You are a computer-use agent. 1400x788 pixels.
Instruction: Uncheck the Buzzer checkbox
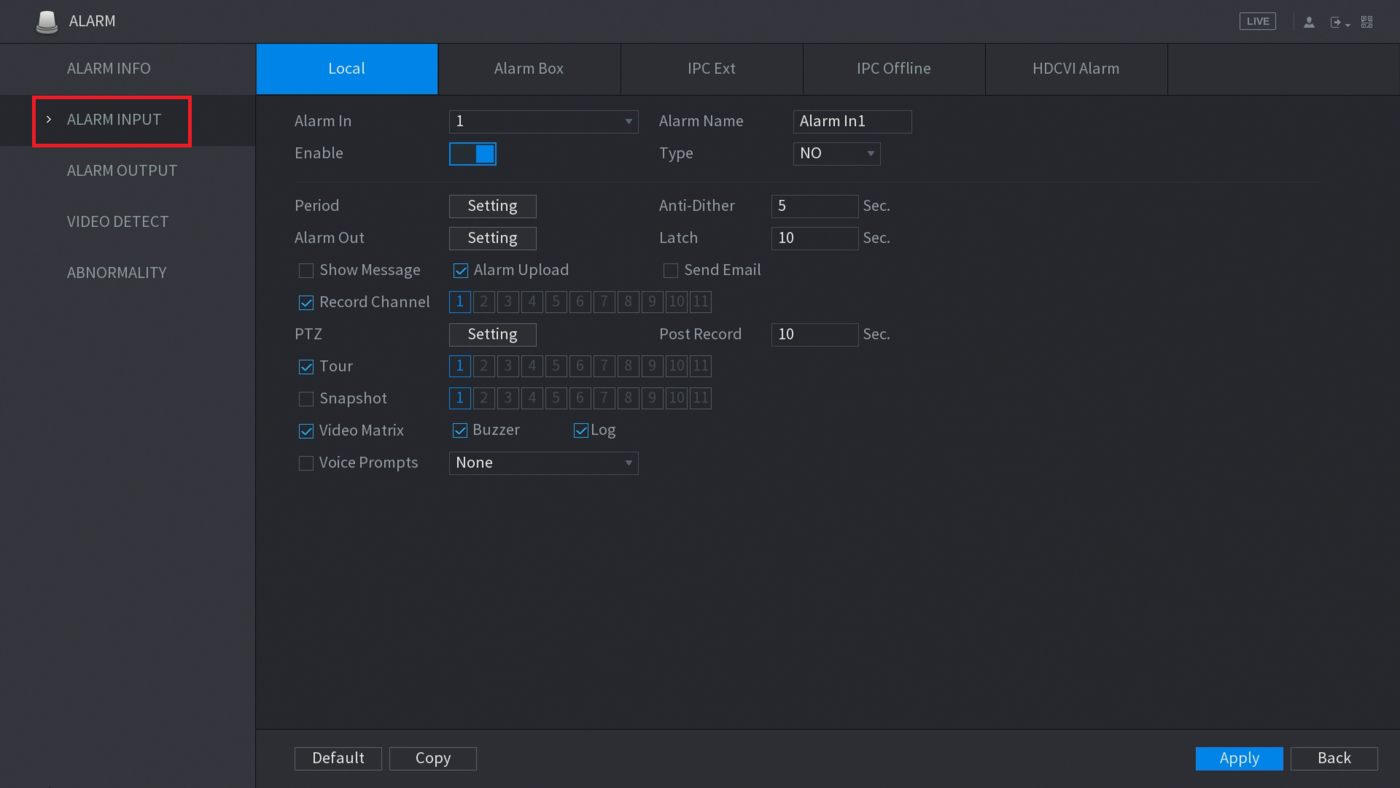click(x=460, y=430)
